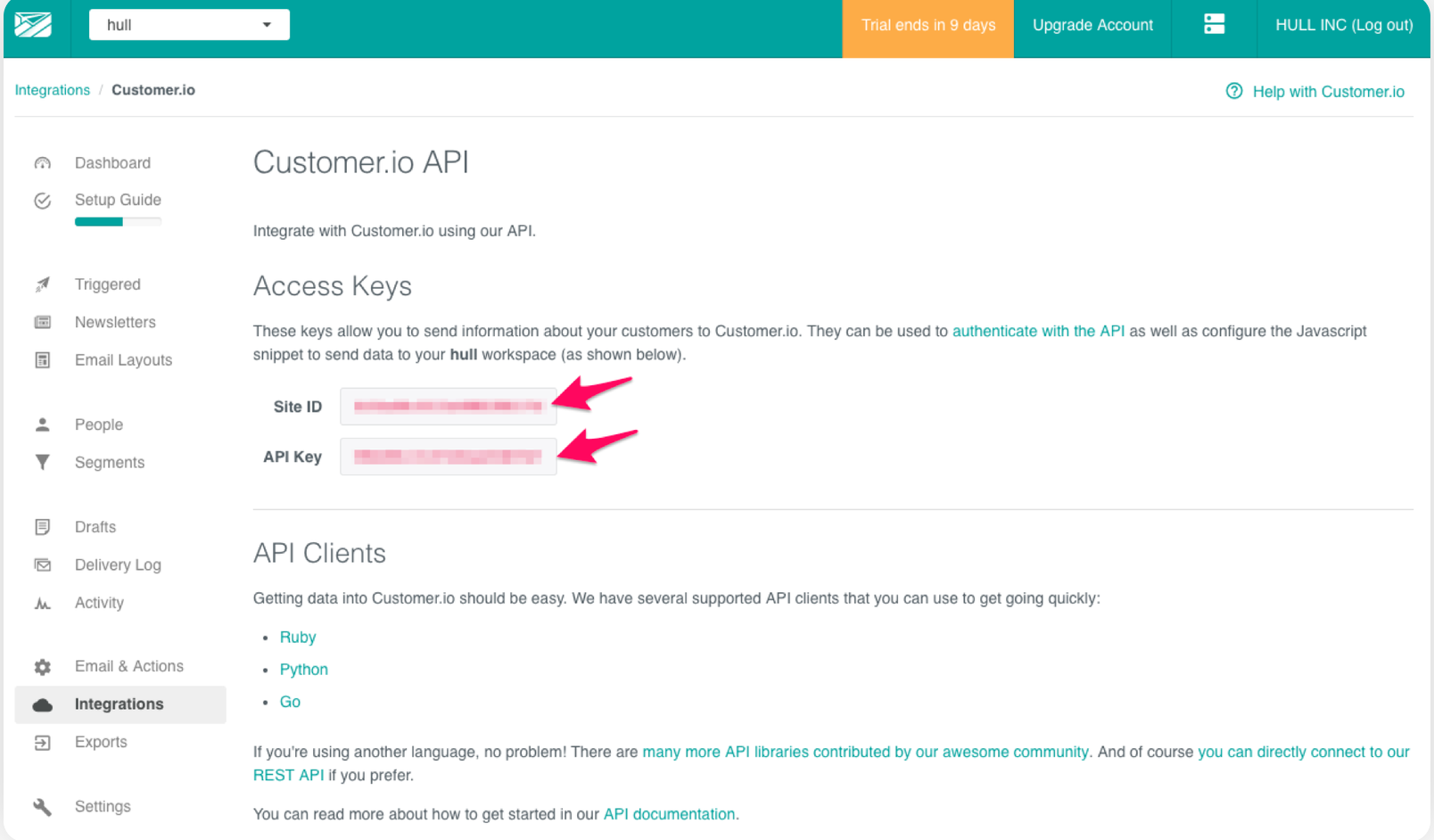1434x840 pixels.
Task: Open authenticate with the API link
Action: click(1038, 331)
